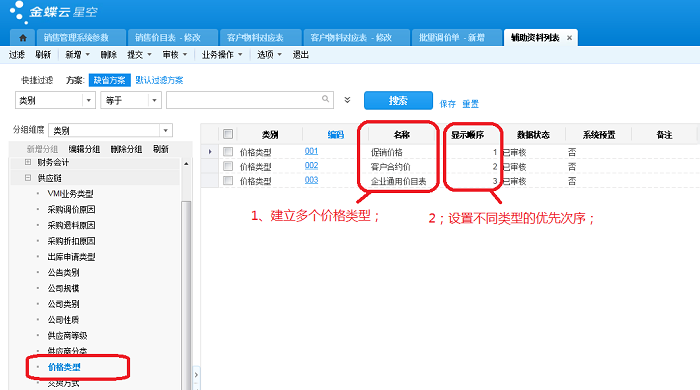Viewport: 700px width, 390px height.
Task: Expand the 新增 toolbar dropdown
Action: tap(88, 54)
